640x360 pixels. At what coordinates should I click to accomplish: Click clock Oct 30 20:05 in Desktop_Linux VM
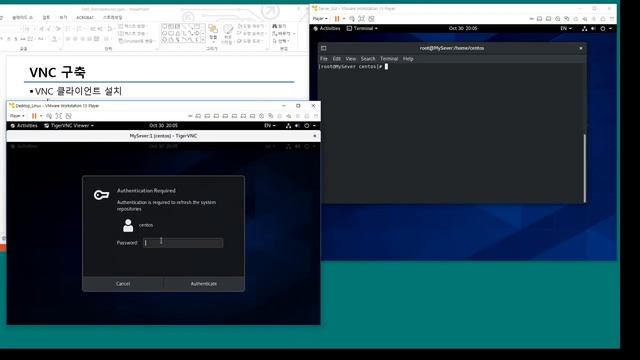(x=163, y=126)
